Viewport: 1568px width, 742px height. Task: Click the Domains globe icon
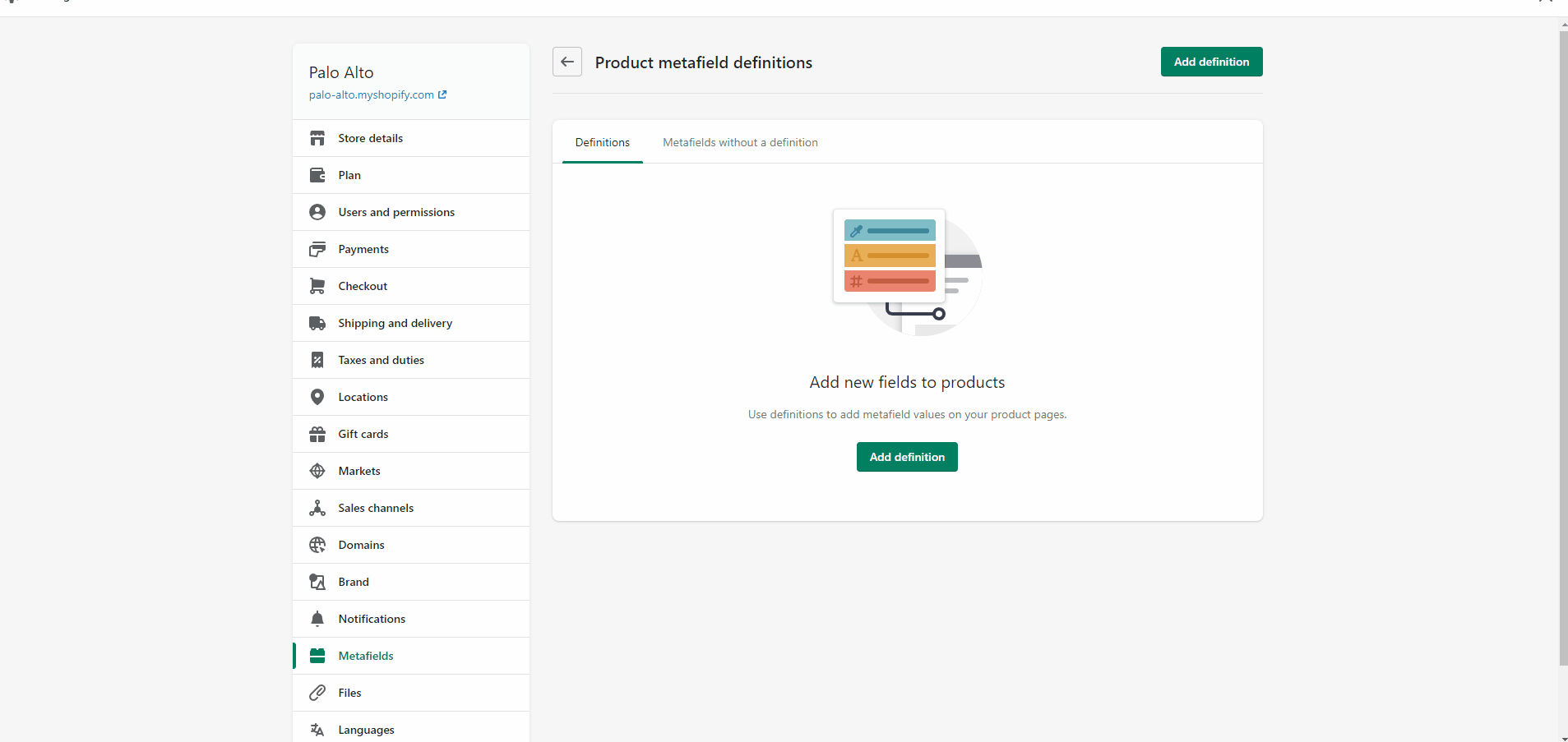click(x=317, y=545)
